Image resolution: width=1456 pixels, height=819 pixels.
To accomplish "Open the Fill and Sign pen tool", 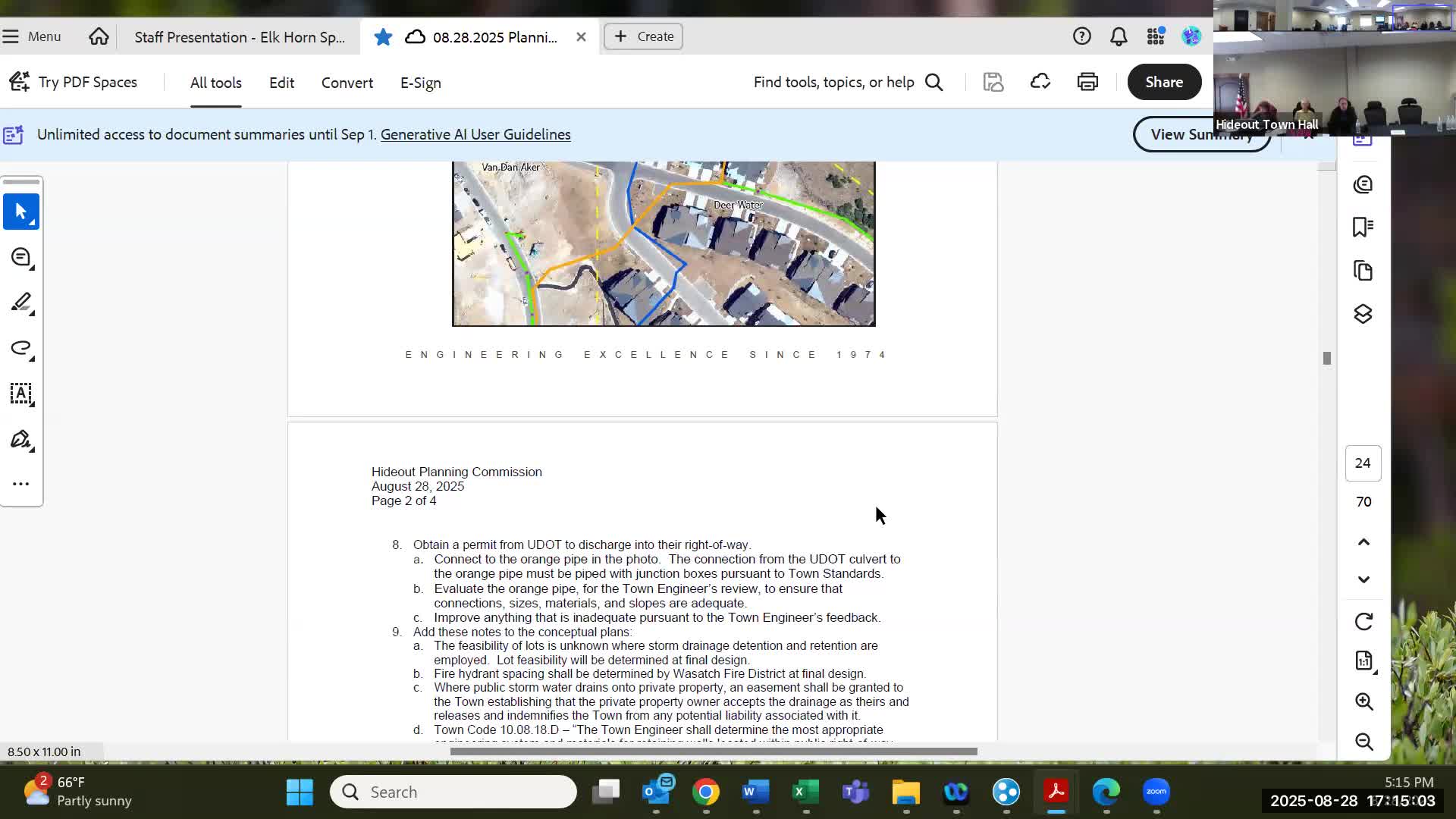I will 21,440.
